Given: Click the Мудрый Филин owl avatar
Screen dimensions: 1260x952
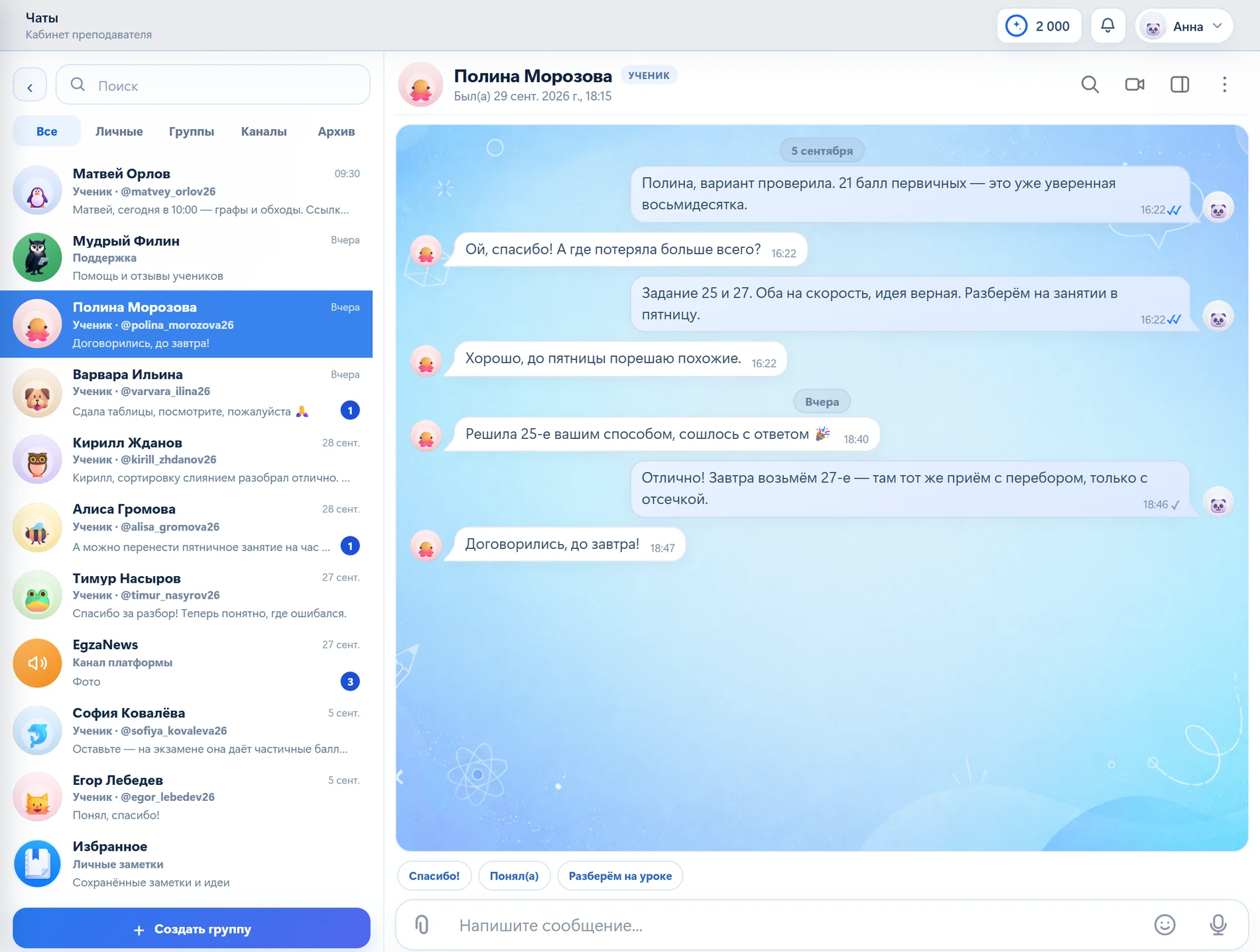Looking at the screenshot, I should coord(37,257).
